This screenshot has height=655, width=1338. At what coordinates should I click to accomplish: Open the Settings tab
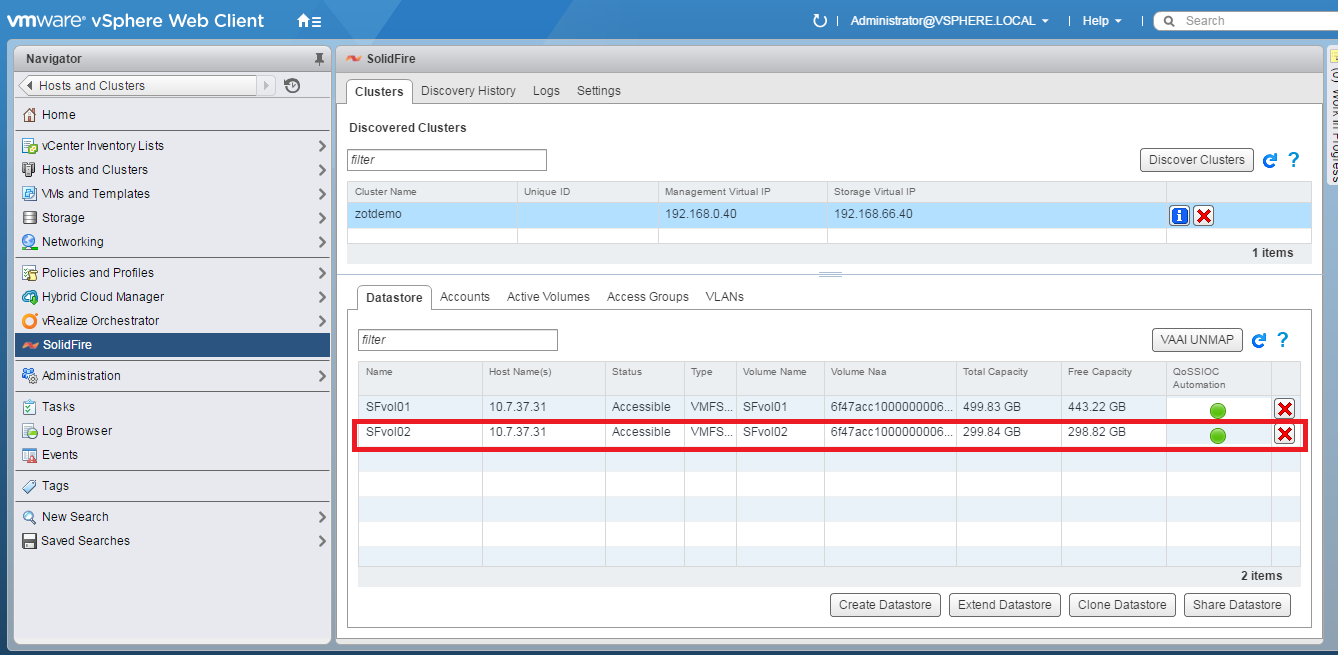pos(599,91)
